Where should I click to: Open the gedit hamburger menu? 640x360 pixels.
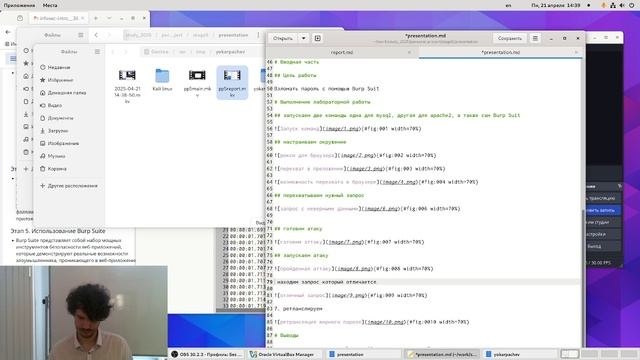coord(535,38)
